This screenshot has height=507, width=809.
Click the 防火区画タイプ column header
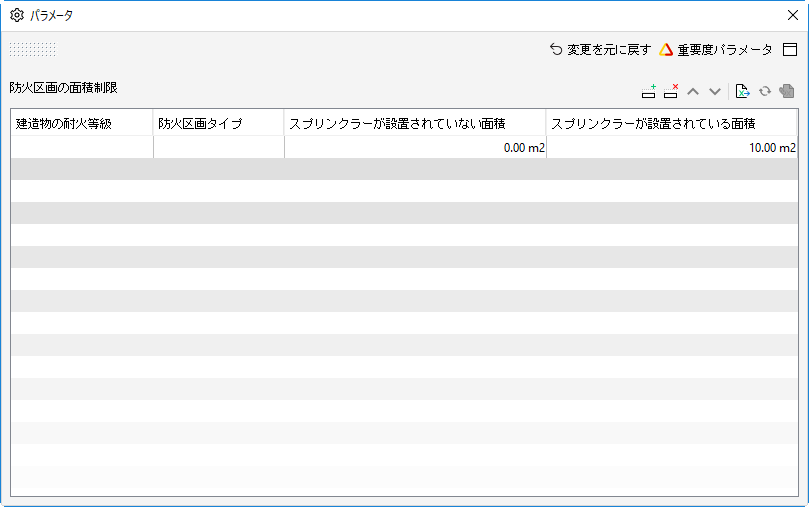(218, 123)
